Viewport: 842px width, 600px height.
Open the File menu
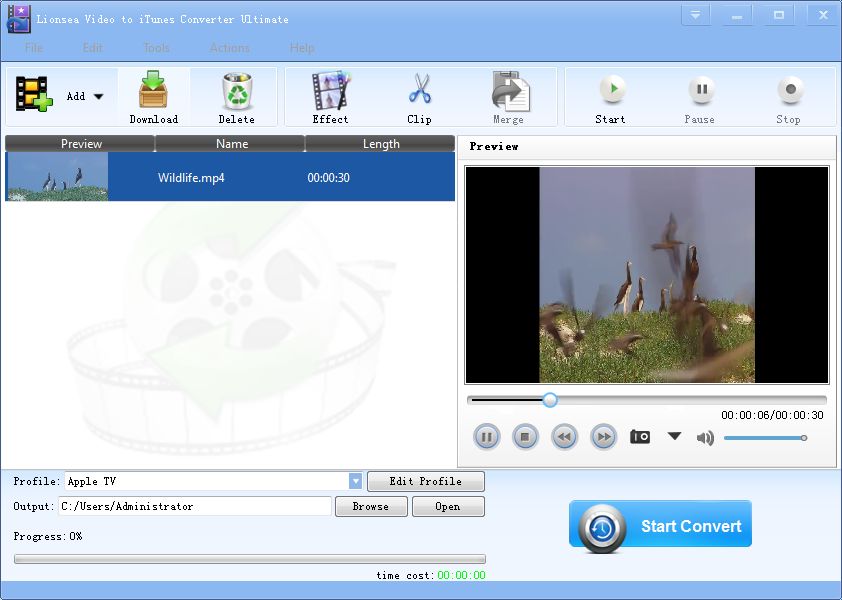34,48
